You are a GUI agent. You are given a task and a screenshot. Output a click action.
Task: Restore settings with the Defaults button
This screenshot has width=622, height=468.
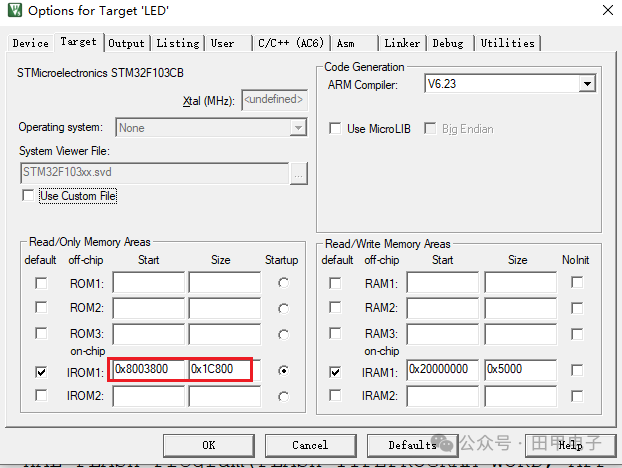coord(413,445)
